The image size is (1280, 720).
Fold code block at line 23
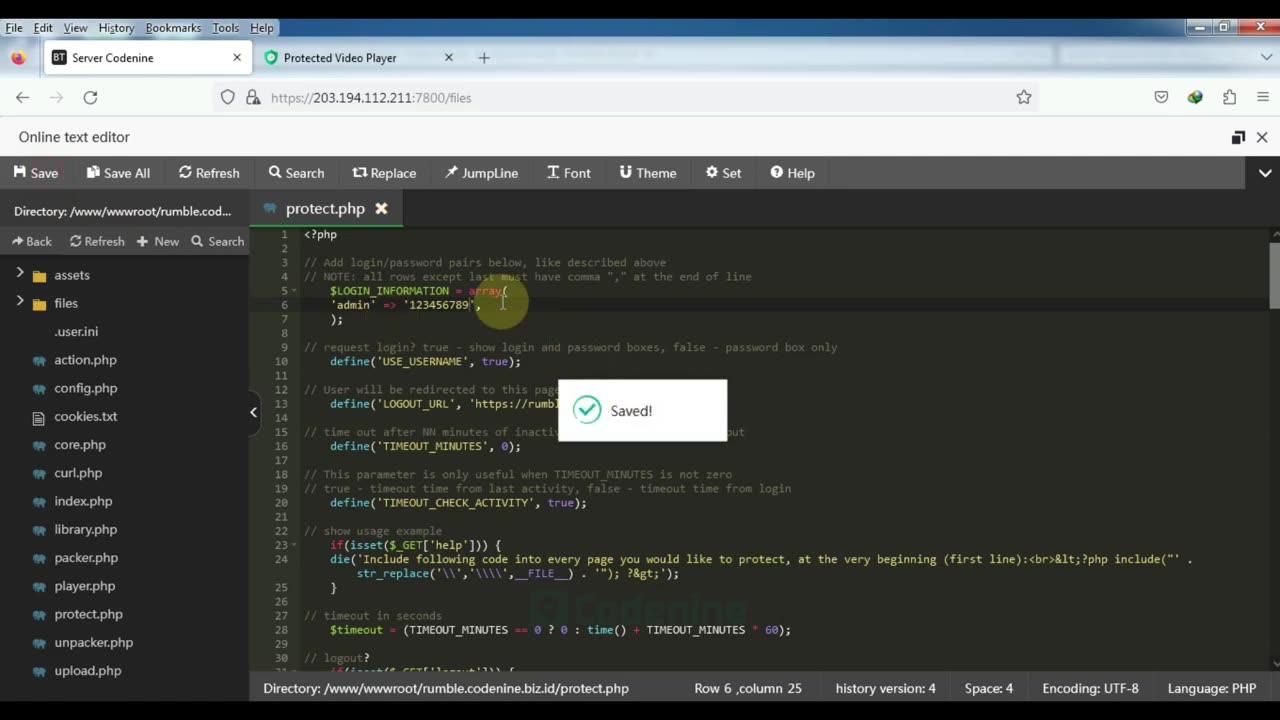pos(294,545)
